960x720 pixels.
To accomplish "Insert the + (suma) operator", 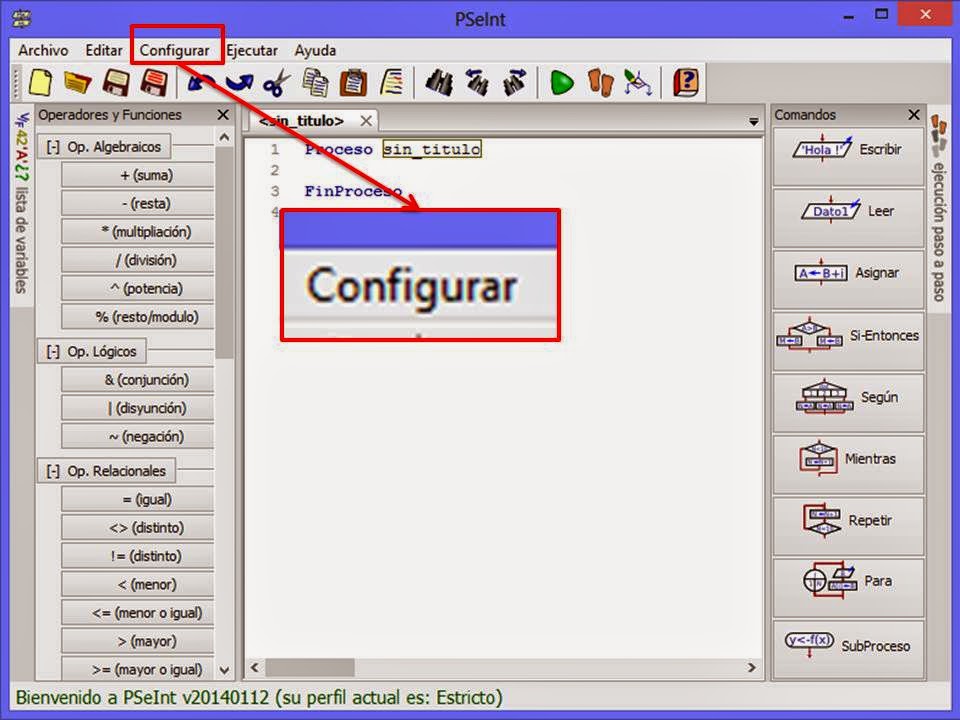I will (x=138, y=175).
